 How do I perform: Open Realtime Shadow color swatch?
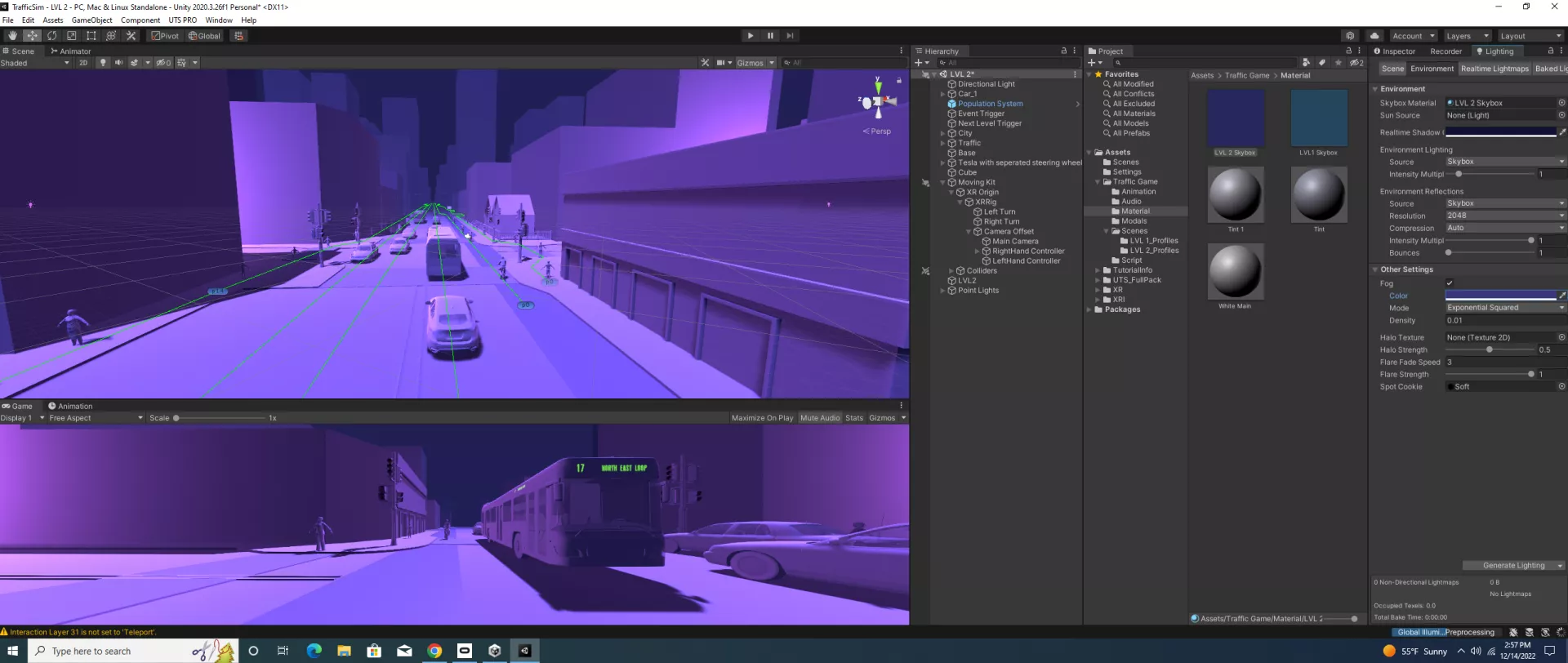tap(1500, 132)
